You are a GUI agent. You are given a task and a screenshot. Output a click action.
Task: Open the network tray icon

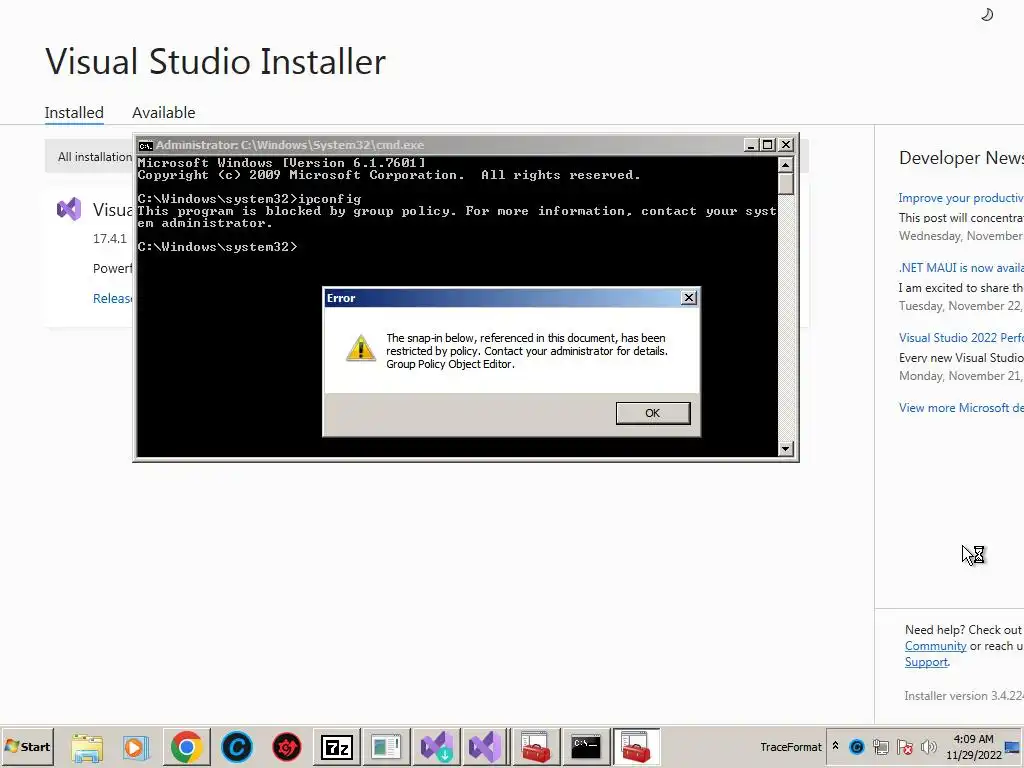[880, 746]
